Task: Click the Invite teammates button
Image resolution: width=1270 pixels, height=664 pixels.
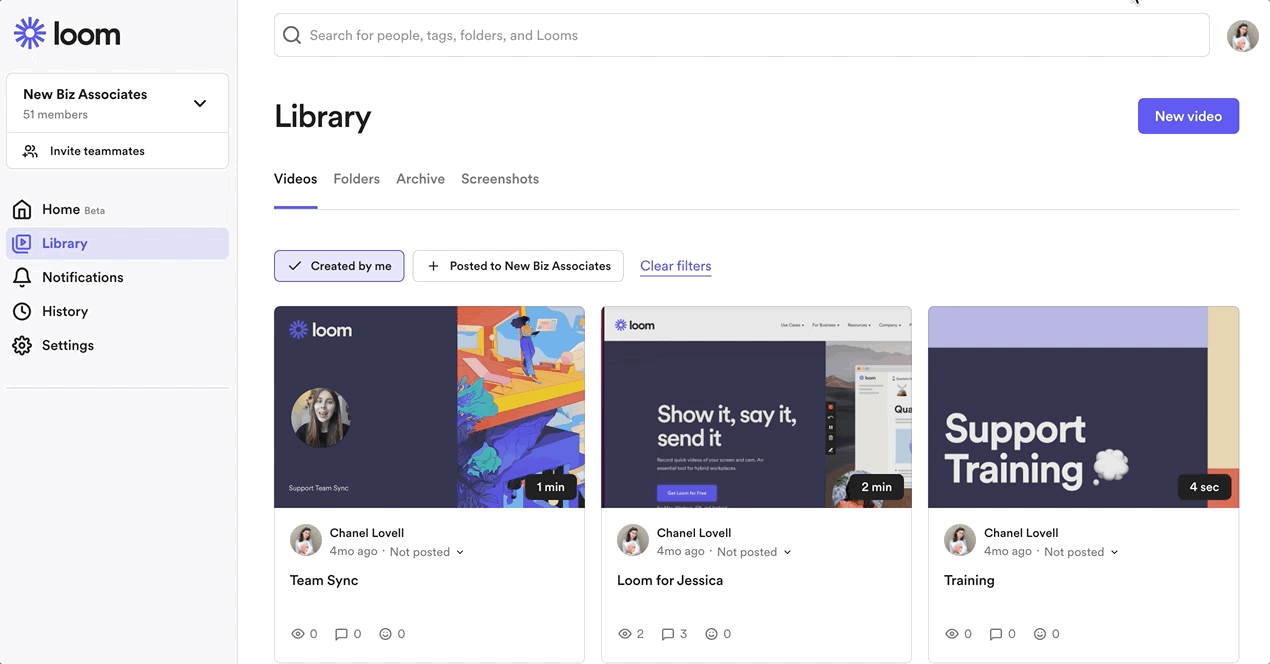Action: [117, 151]
